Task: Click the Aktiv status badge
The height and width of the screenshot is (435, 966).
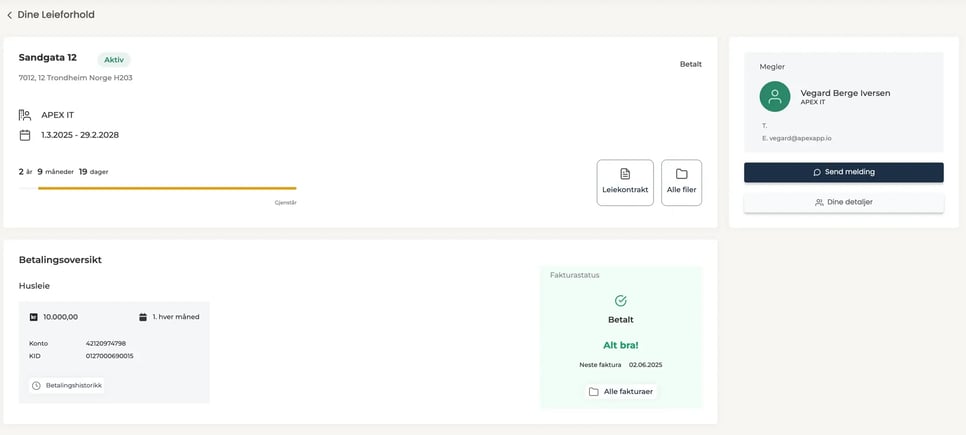Action: tap(114, 60)
